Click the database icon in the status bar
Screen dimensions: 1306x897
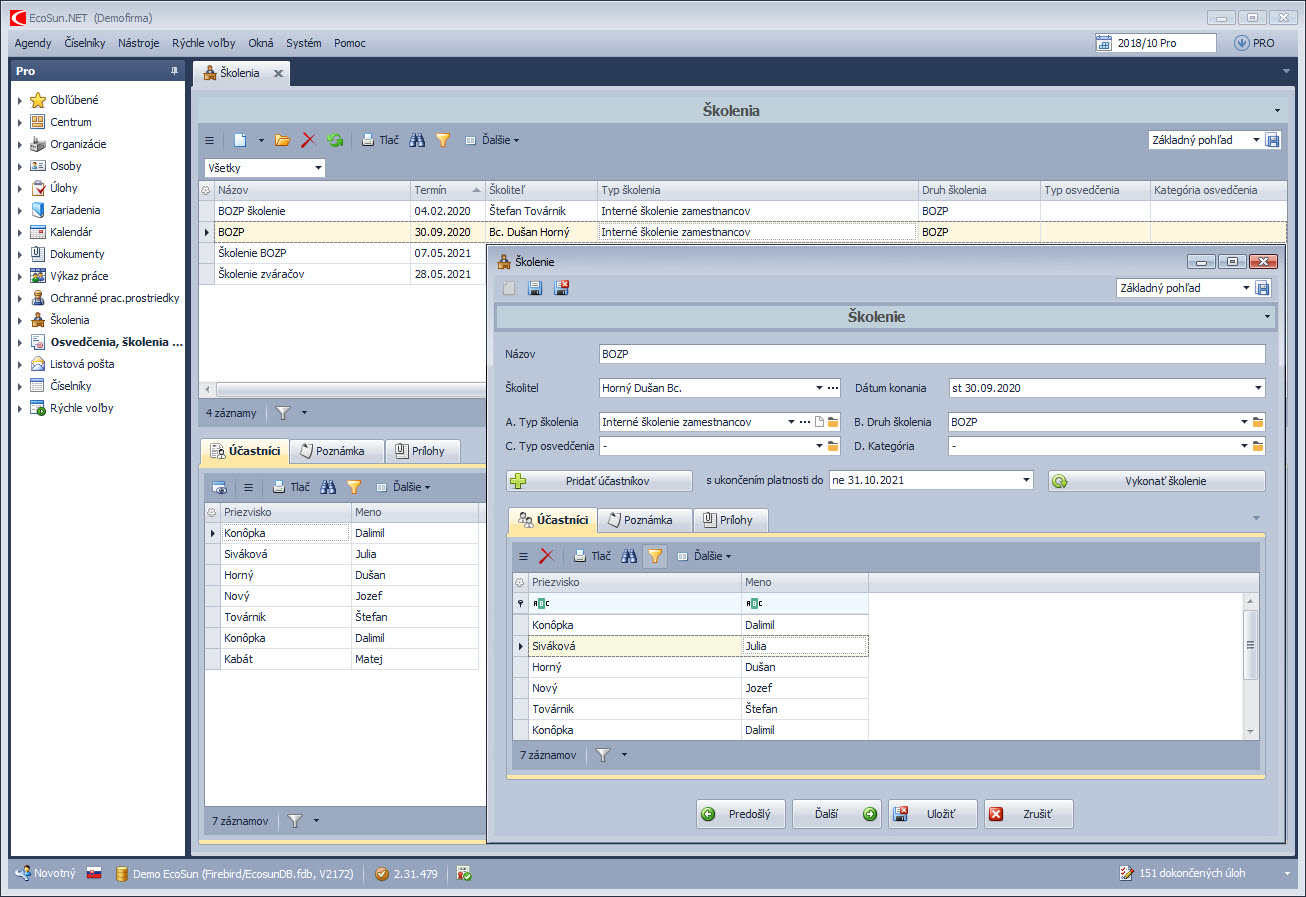[122, 873]
